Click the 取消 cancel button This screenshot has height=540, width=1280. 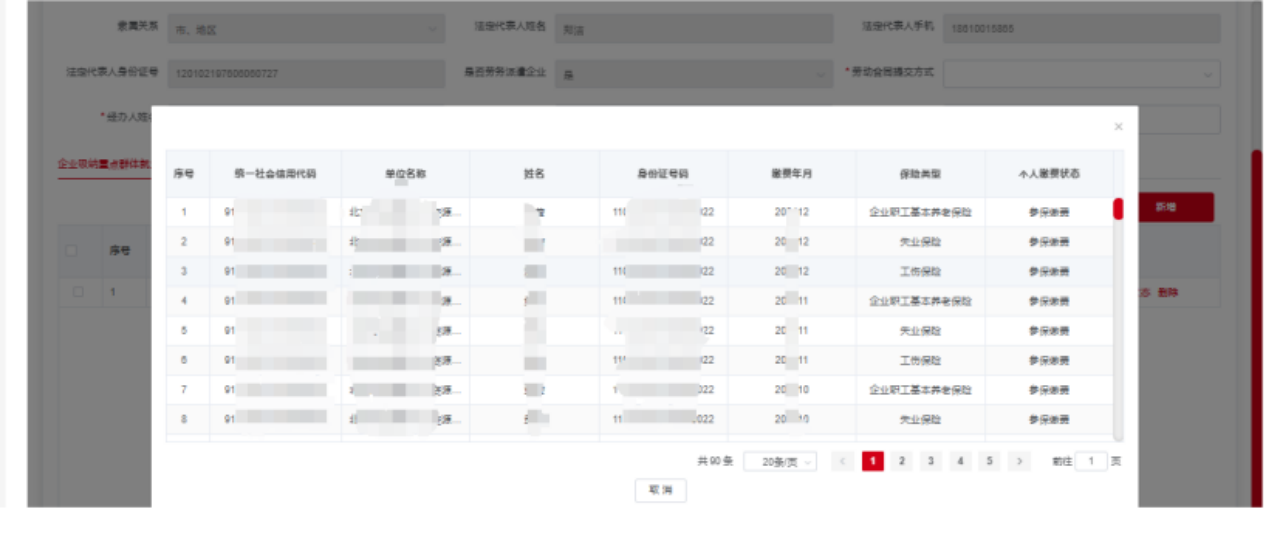click(x=661, y=490)
